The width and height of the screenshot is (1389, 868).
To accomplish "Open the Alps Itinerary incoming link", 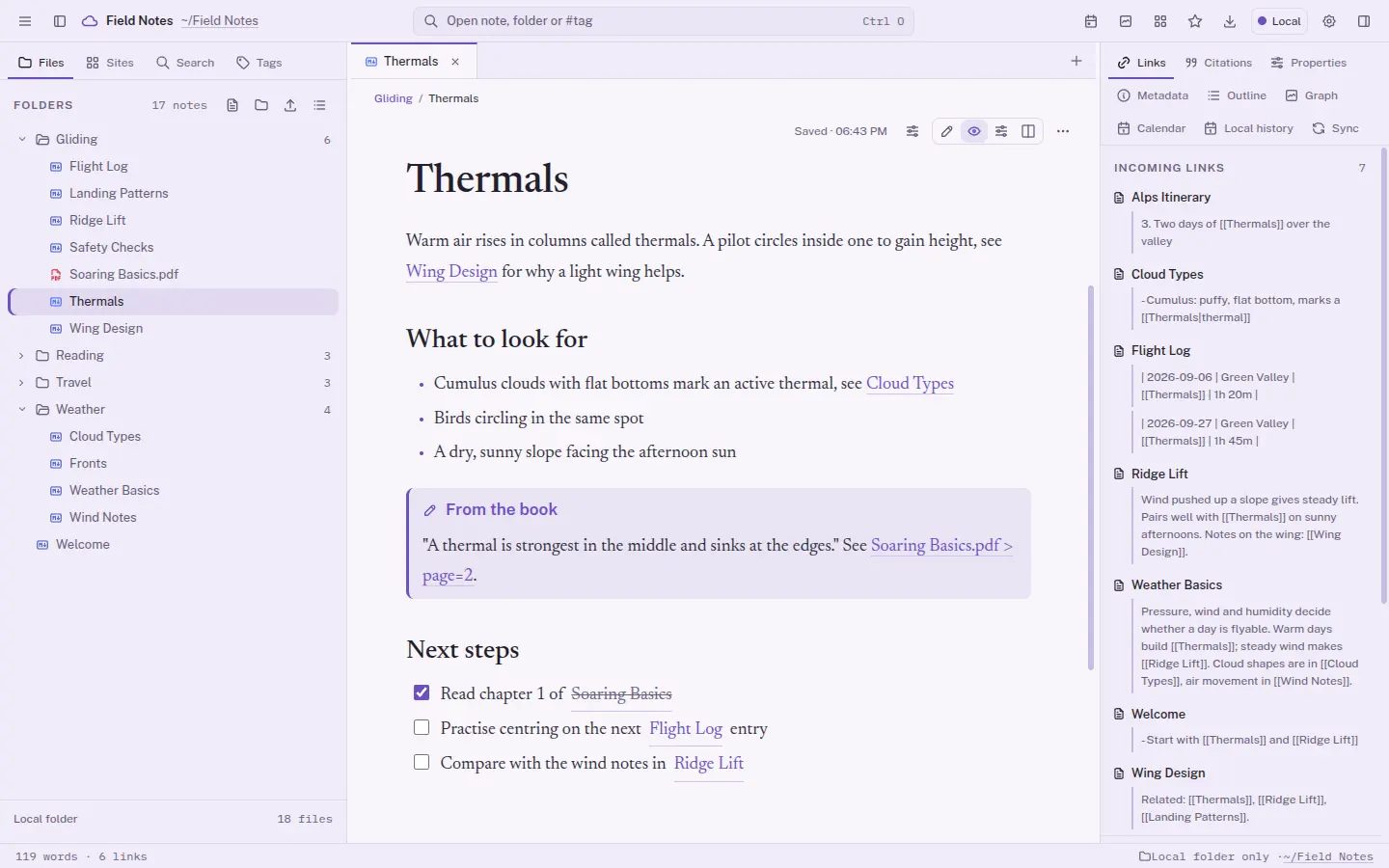I will [1171, 197].
